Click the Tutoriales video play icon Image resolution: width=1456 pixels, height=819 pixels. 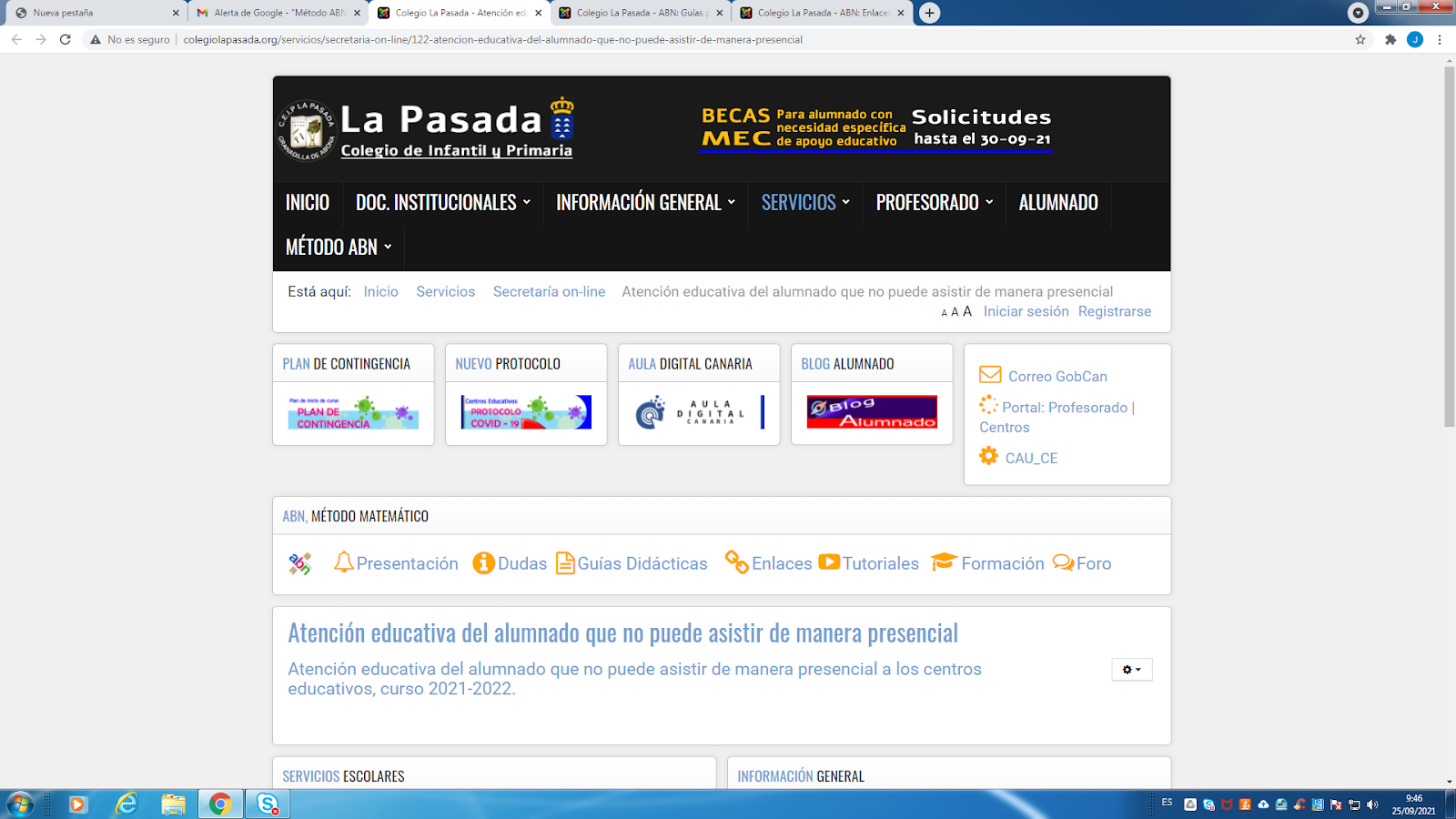click(829, 561)
